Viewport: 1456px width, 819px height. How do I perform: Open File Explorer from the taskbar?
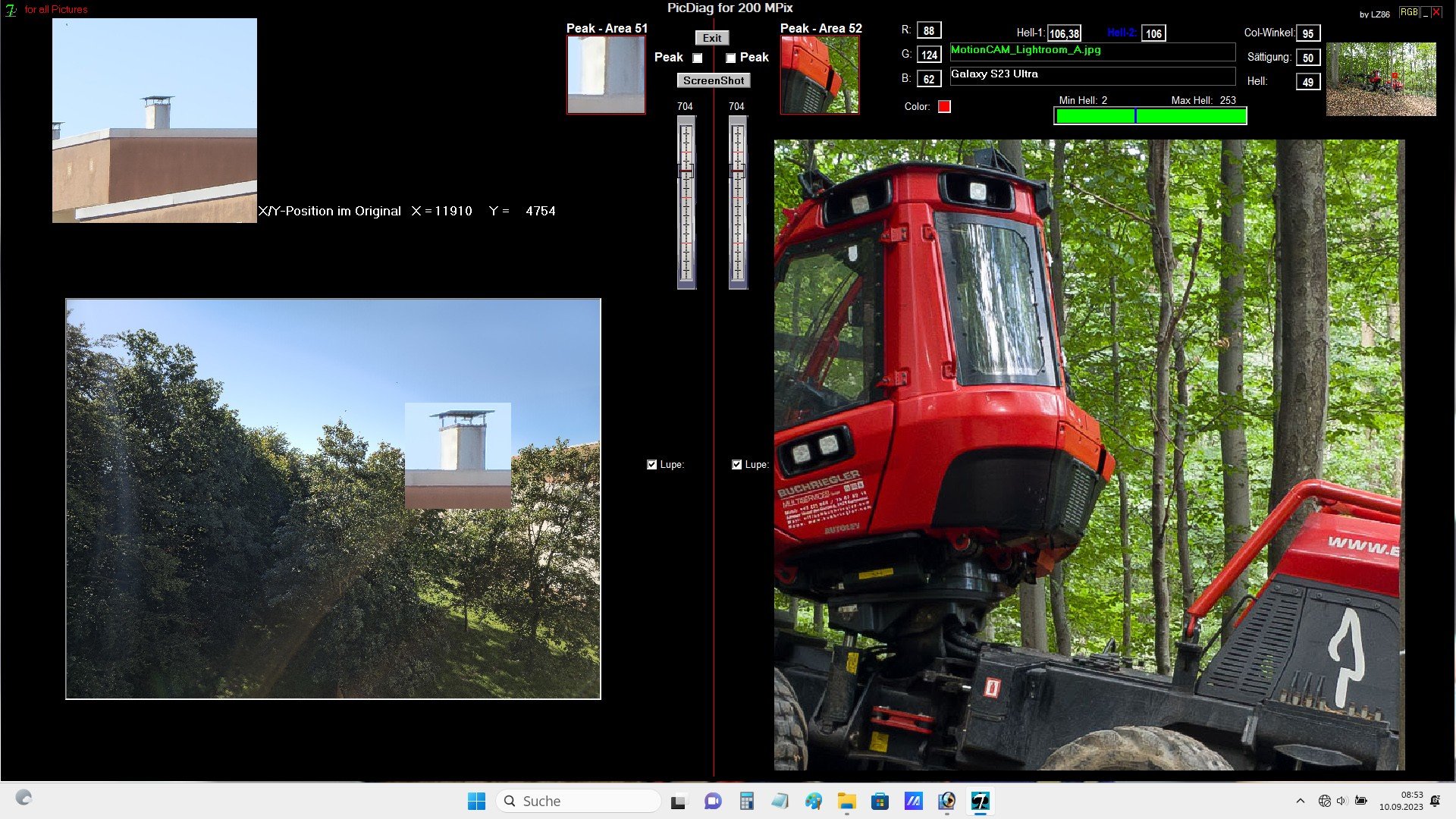click(x=846, y=801)
